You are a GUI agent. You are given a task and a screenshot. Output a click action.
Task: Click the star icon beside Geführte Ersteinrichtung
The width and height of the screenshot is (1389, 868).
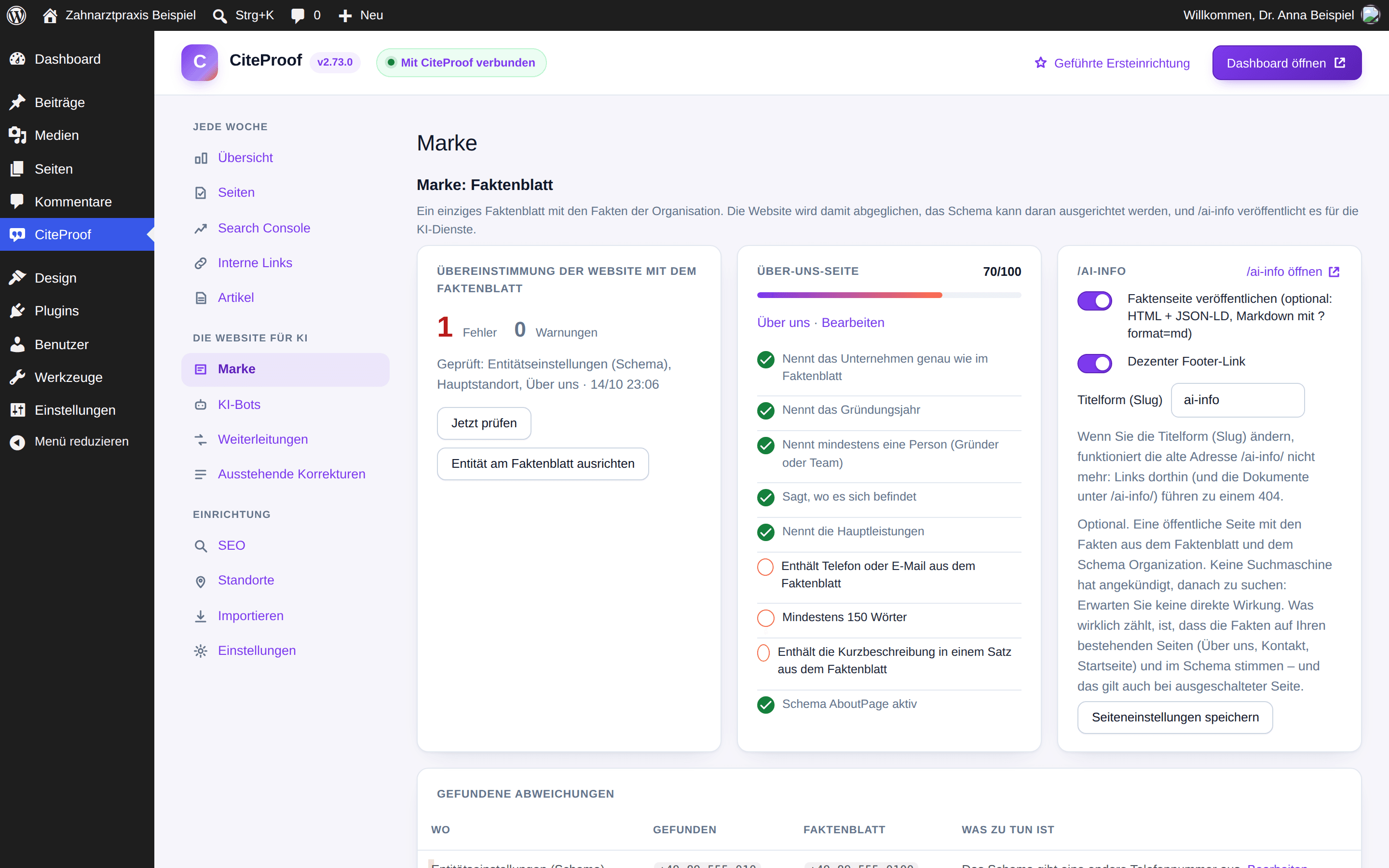tap(1041, 63)
